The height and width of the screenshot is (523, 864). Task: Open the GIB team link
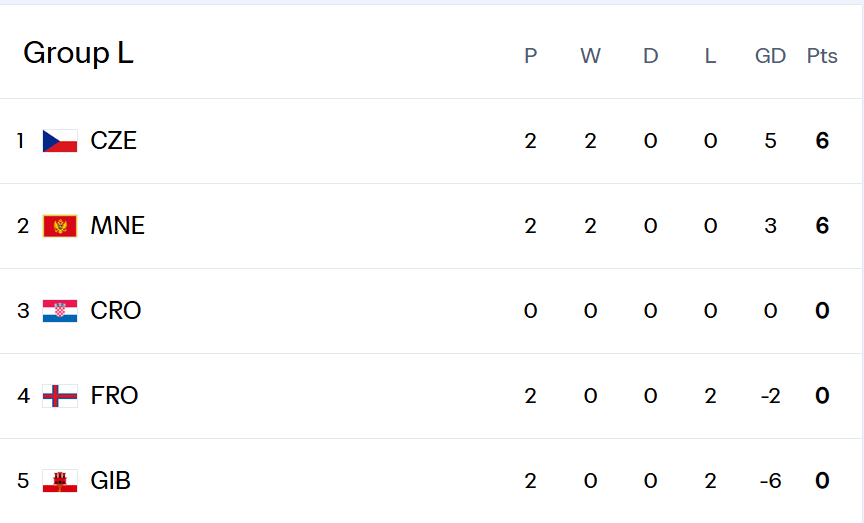click(x=110, y=481)
